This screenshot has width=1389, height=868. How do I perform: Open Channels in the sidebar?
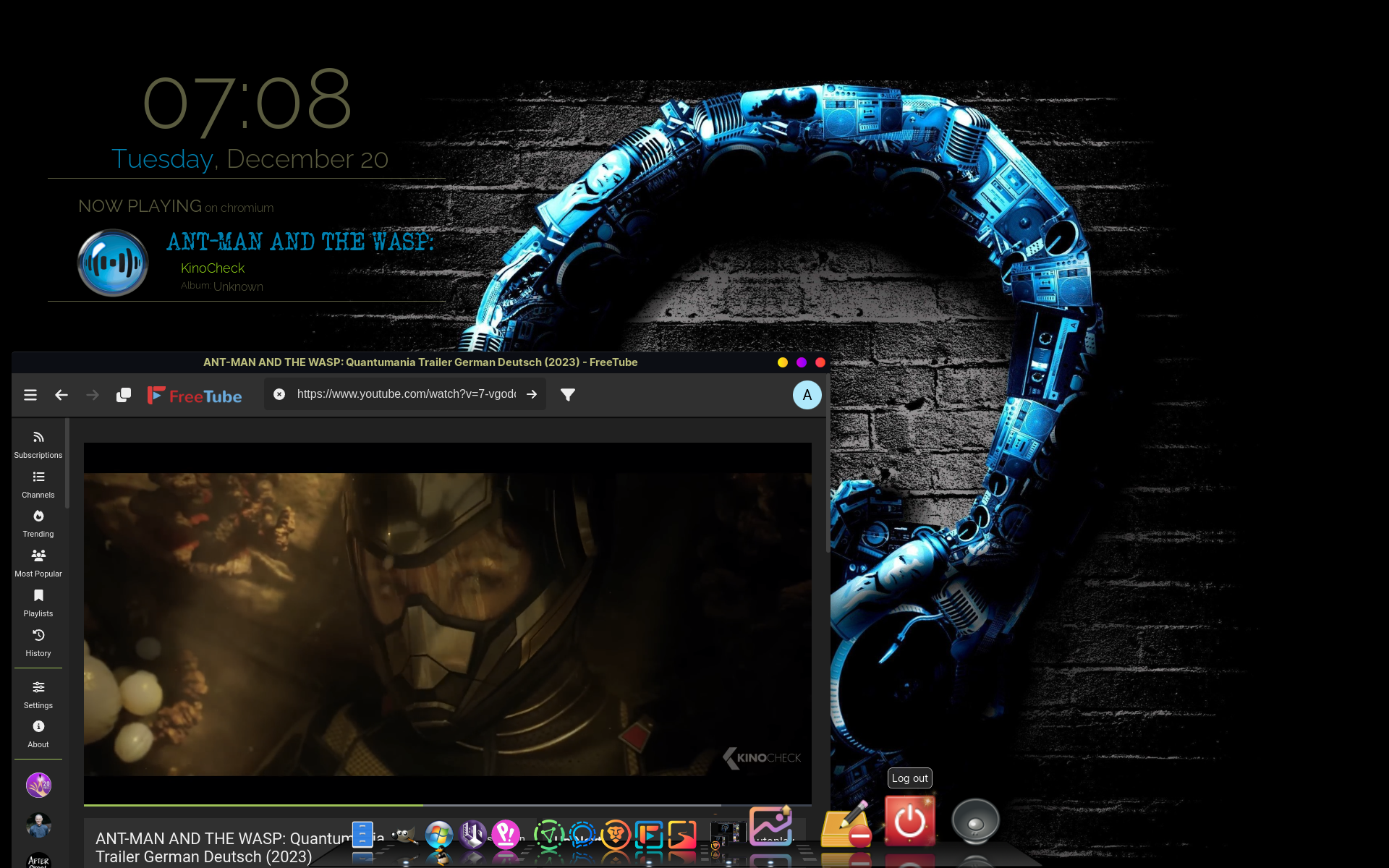[x=38, y=485]
